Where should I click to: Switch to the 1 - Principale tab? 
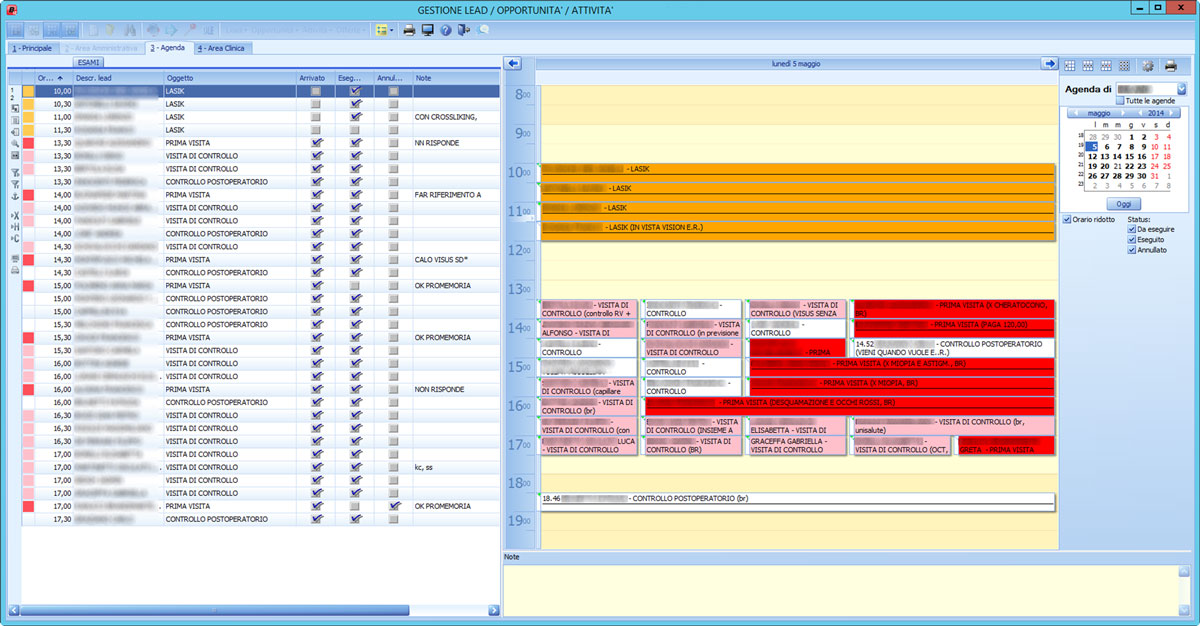(x=31, y=48)
